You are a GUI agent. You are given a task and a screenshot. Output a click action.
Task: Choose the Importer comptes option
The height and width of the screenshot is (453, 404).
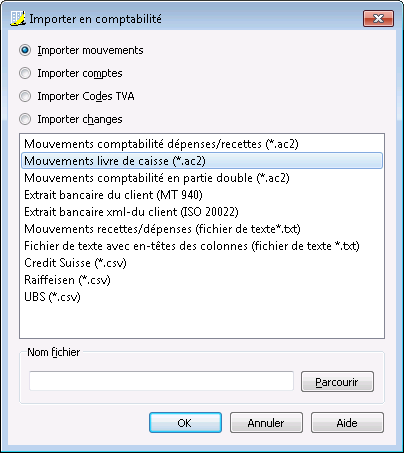tap(25, 73)
